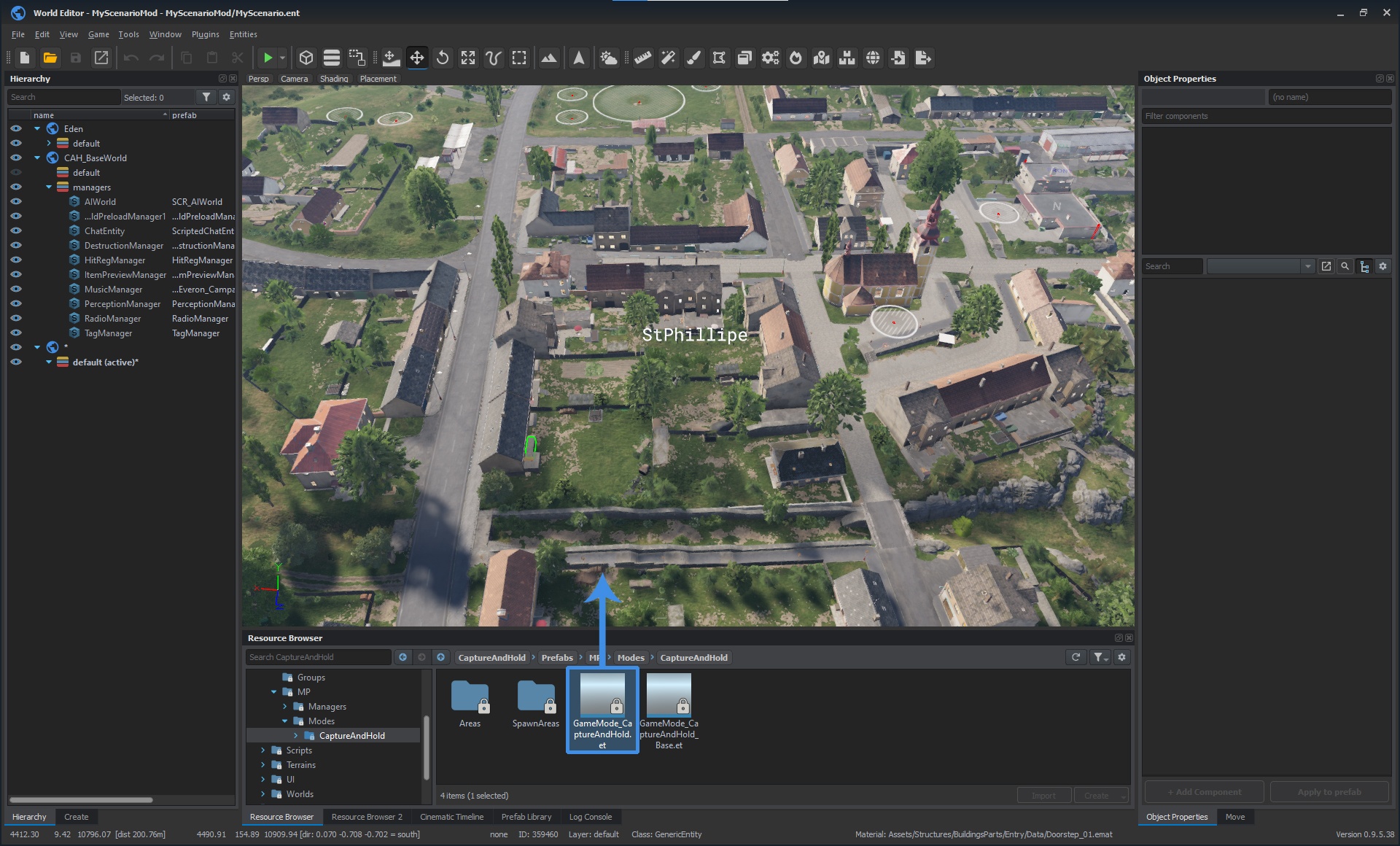The image size is (1400, 846).
Task: Open the weather and time icon
Action: coord(608,58)
